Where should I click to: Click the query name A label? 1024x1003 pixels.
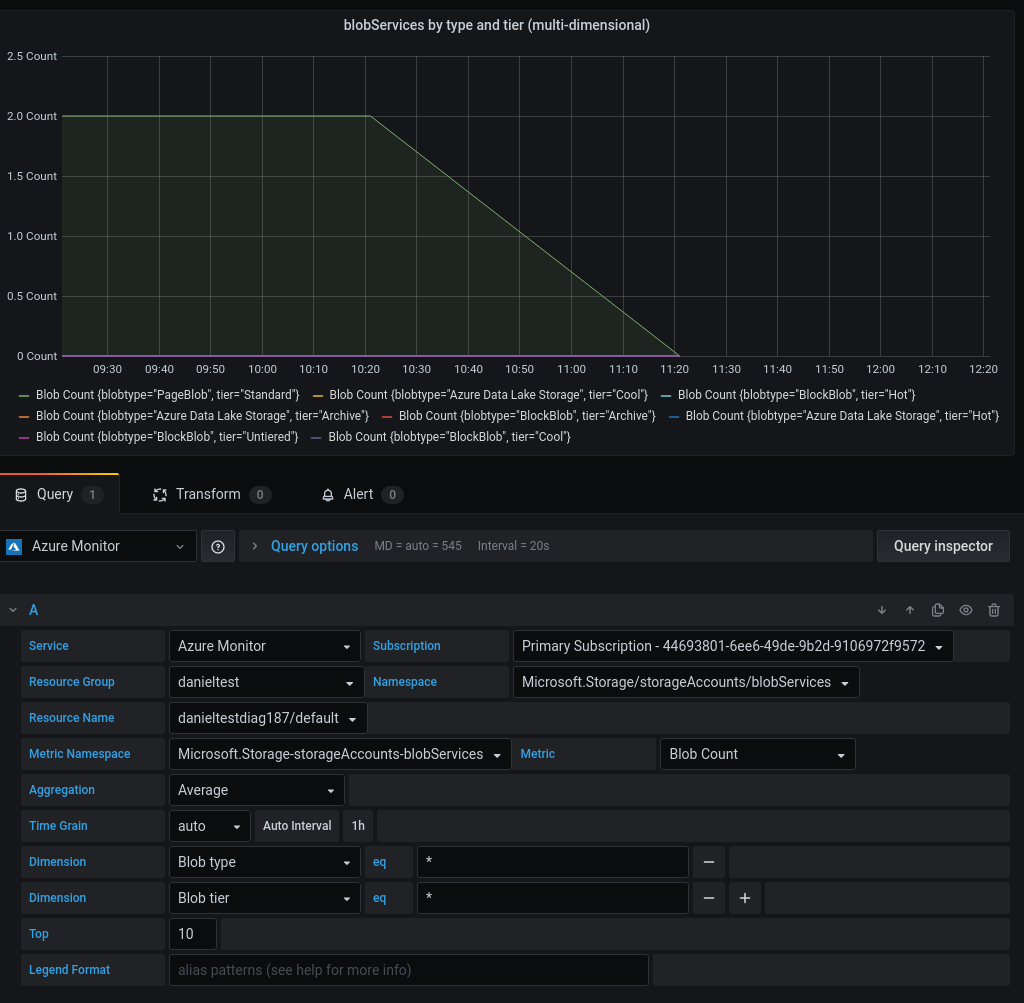click(x=33, y=610)
